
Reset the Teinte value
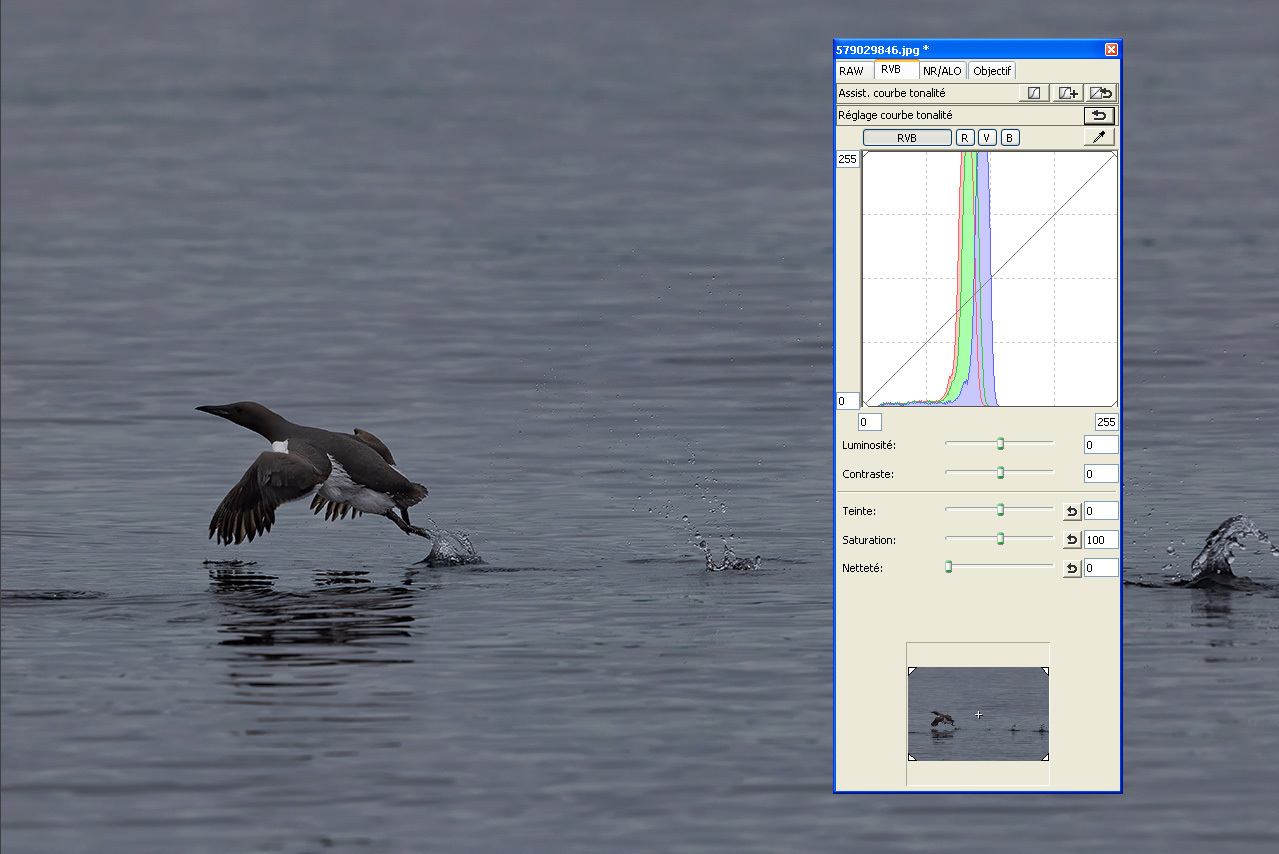pyautogui.click(x=1072, y=511)
